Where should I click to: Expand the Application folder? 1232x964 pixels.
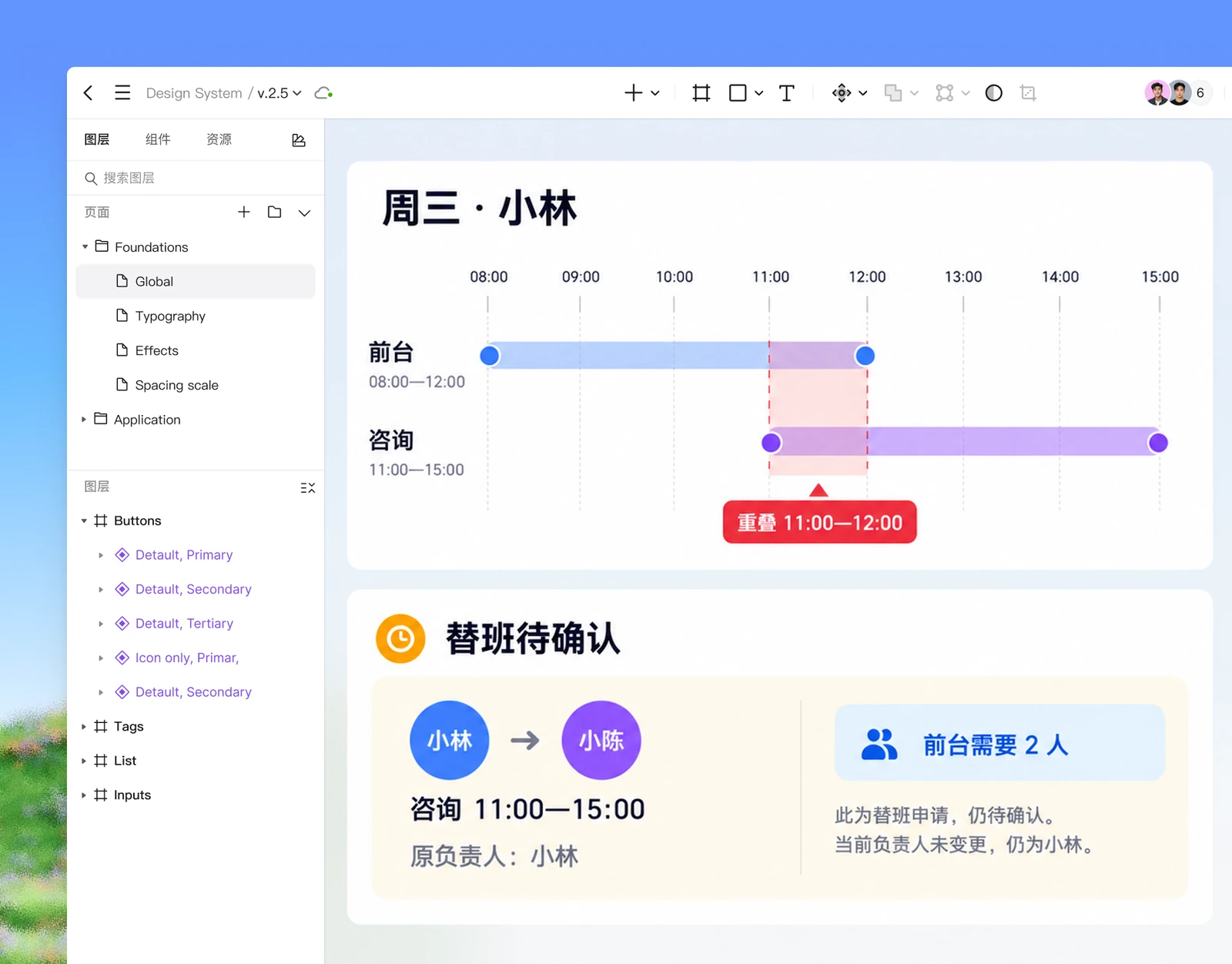click(84, 420)
